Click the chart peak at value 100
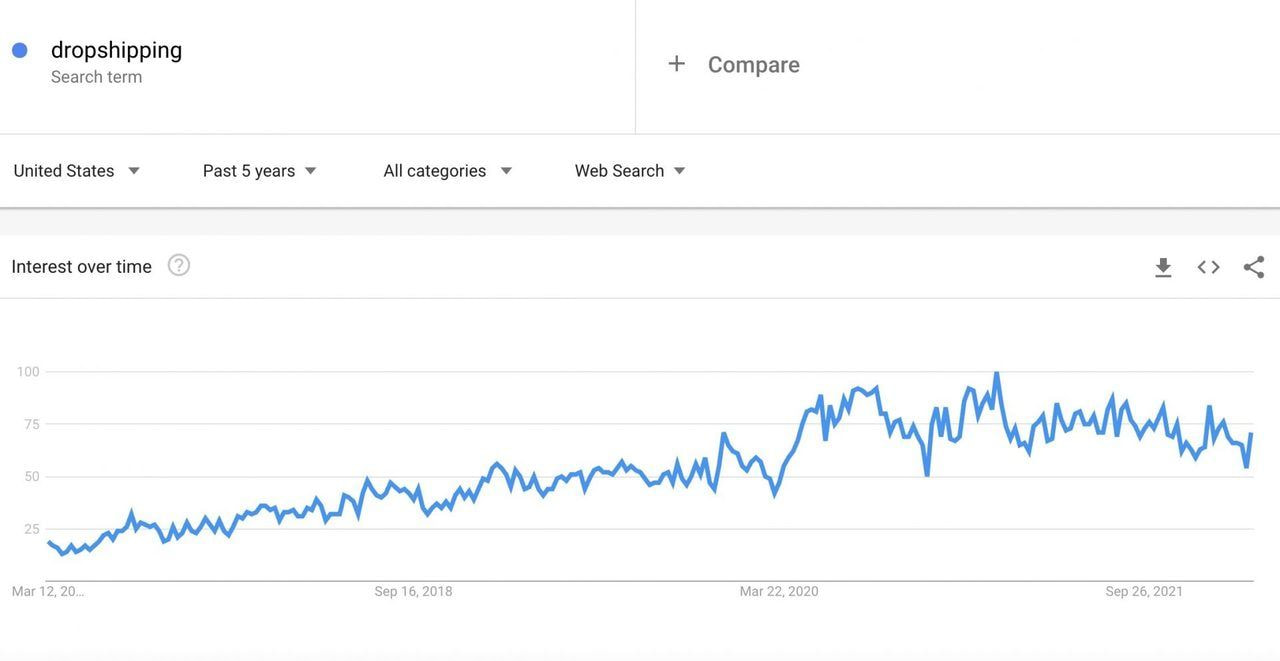 coord(997,372)
